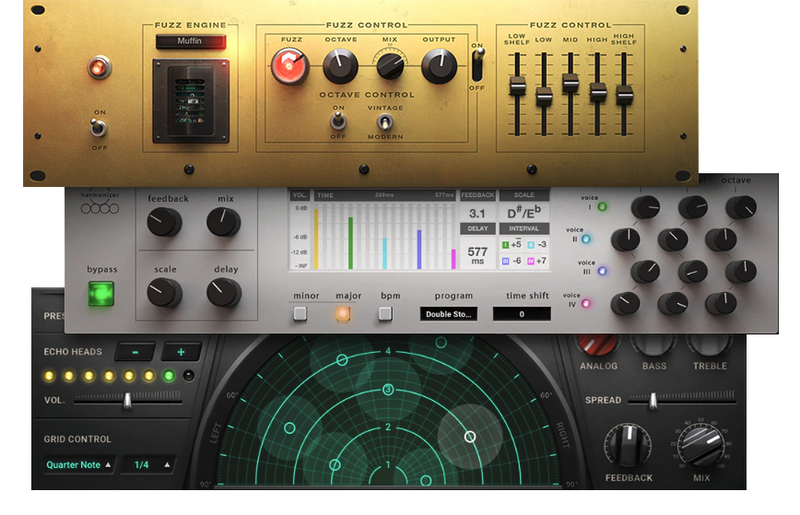Click the Output knob on fuzz plugin
This screenshot has height=515, width=800.
coord(439,66)
